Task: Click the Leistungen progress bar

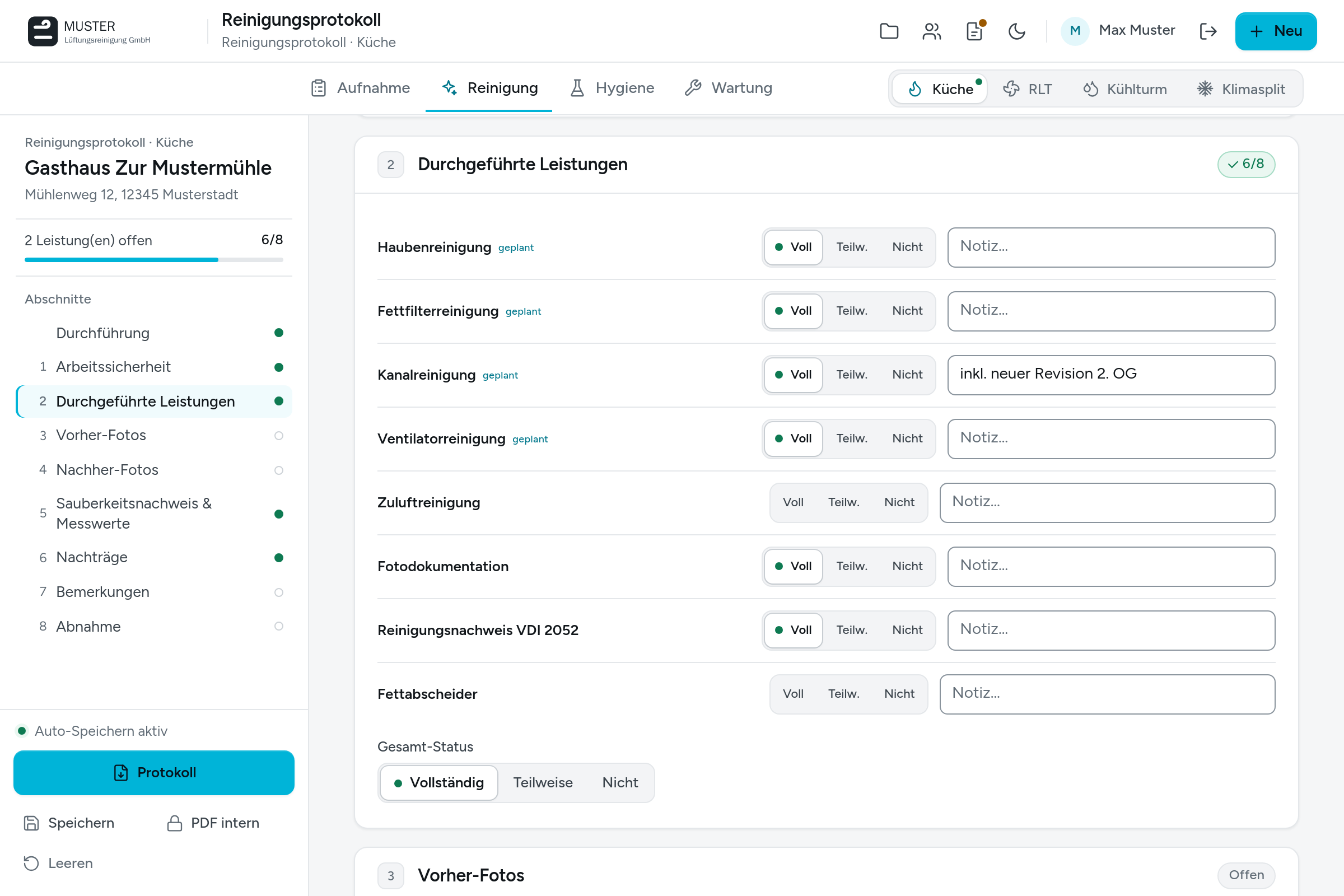Action: [x=153, y=260]
